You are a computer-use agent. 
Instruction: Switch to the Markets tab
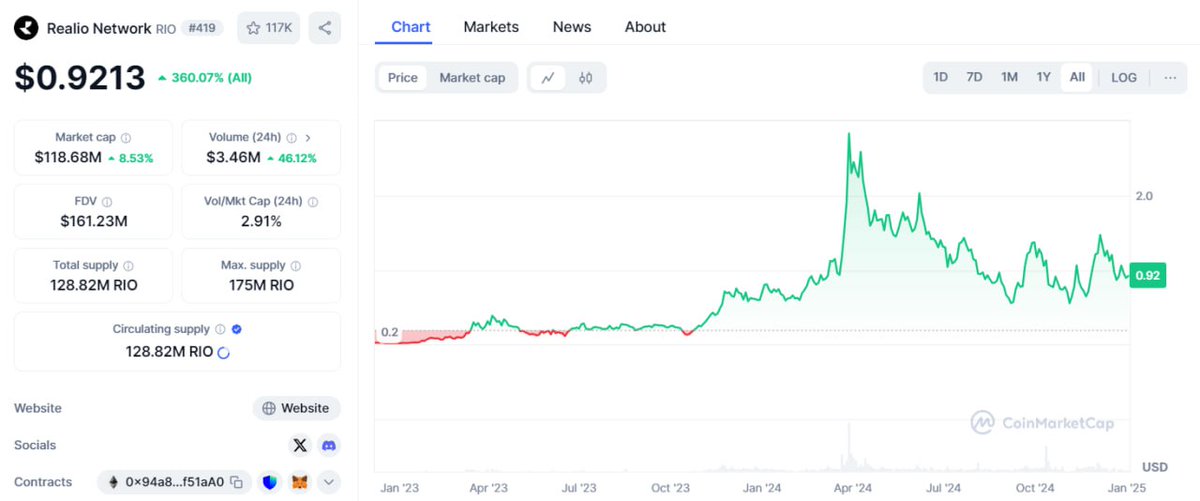(491, 27)
